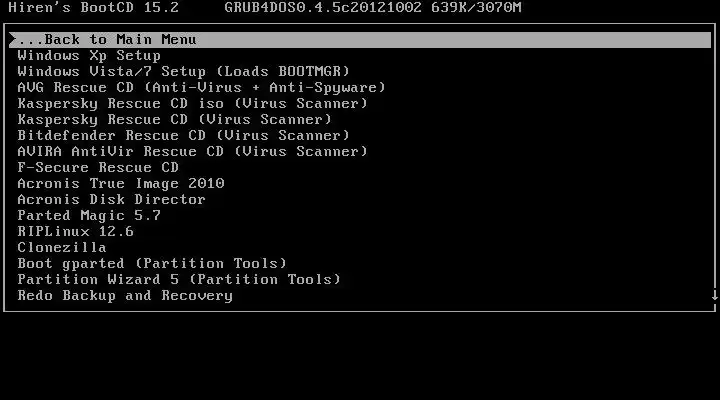The height and width of the screenshot is (400, 720).
Task: Select Redo Backup and Recovery entry
Action: click(125, 296)
